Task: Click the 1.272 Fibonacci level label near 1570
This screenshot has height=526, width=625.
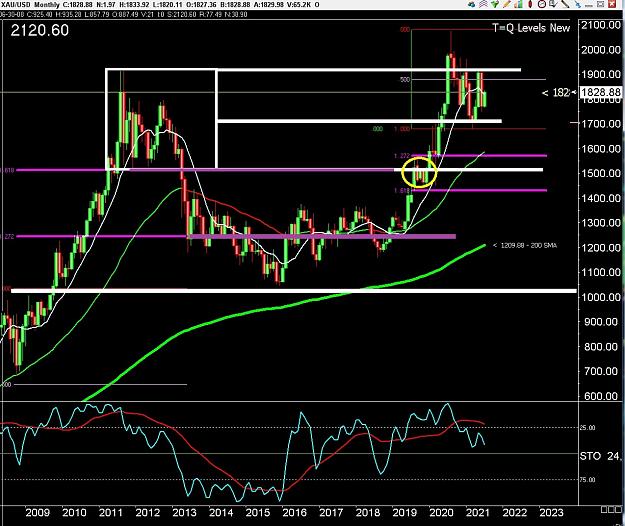Action: 402,156
